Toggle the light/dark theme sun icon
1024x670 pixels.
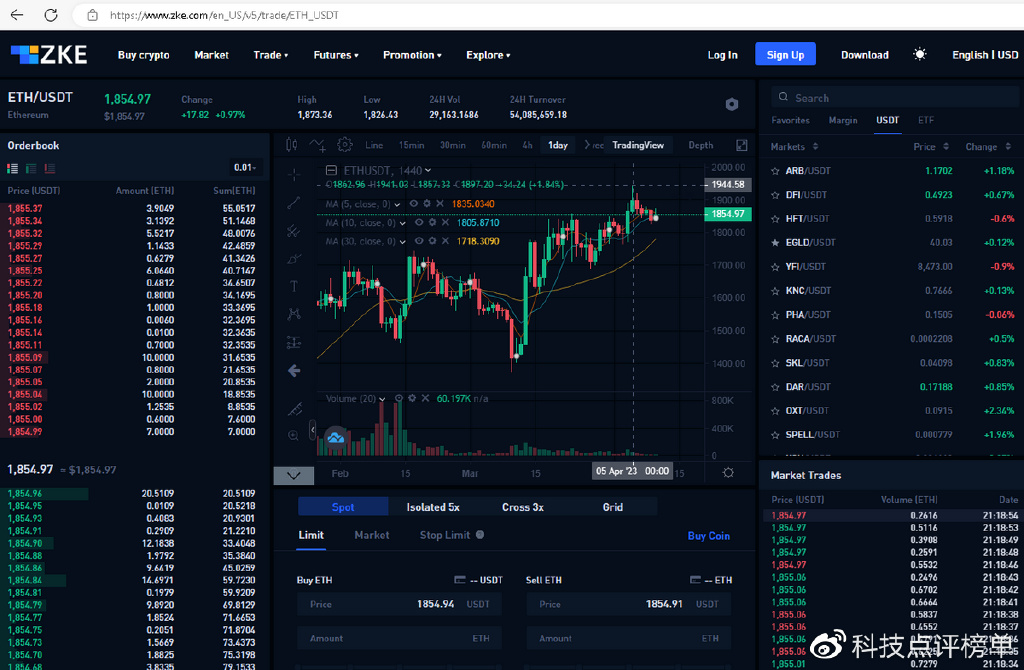[919, 55]
